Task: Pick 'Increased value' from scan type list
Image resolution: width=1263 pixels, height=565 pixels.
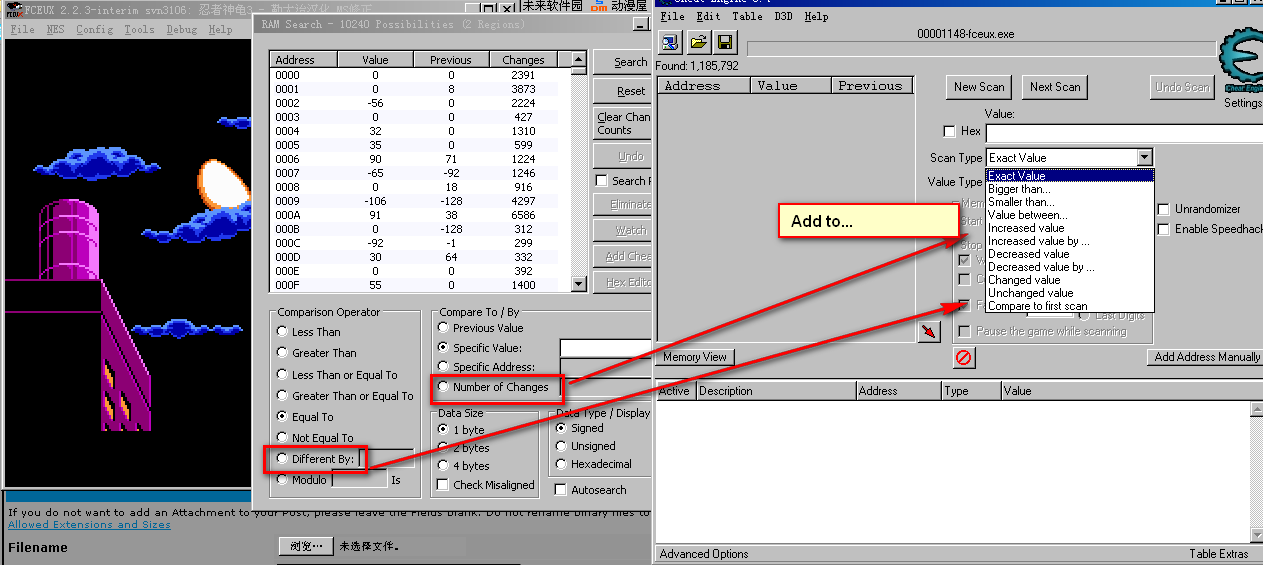Action: point(1026,228)
